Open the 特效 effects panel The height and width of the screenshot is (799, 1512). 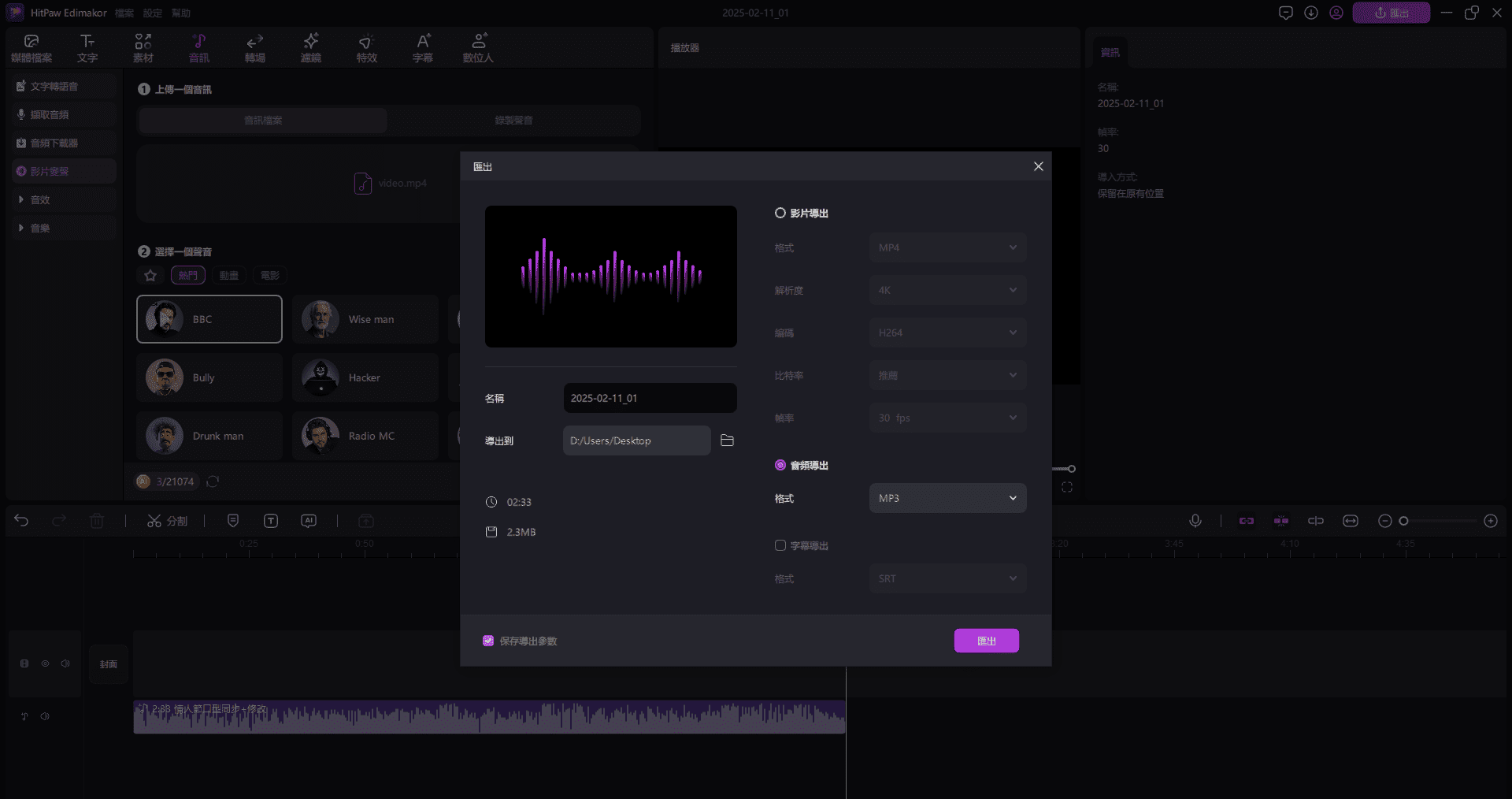click(x=367, y=48)
